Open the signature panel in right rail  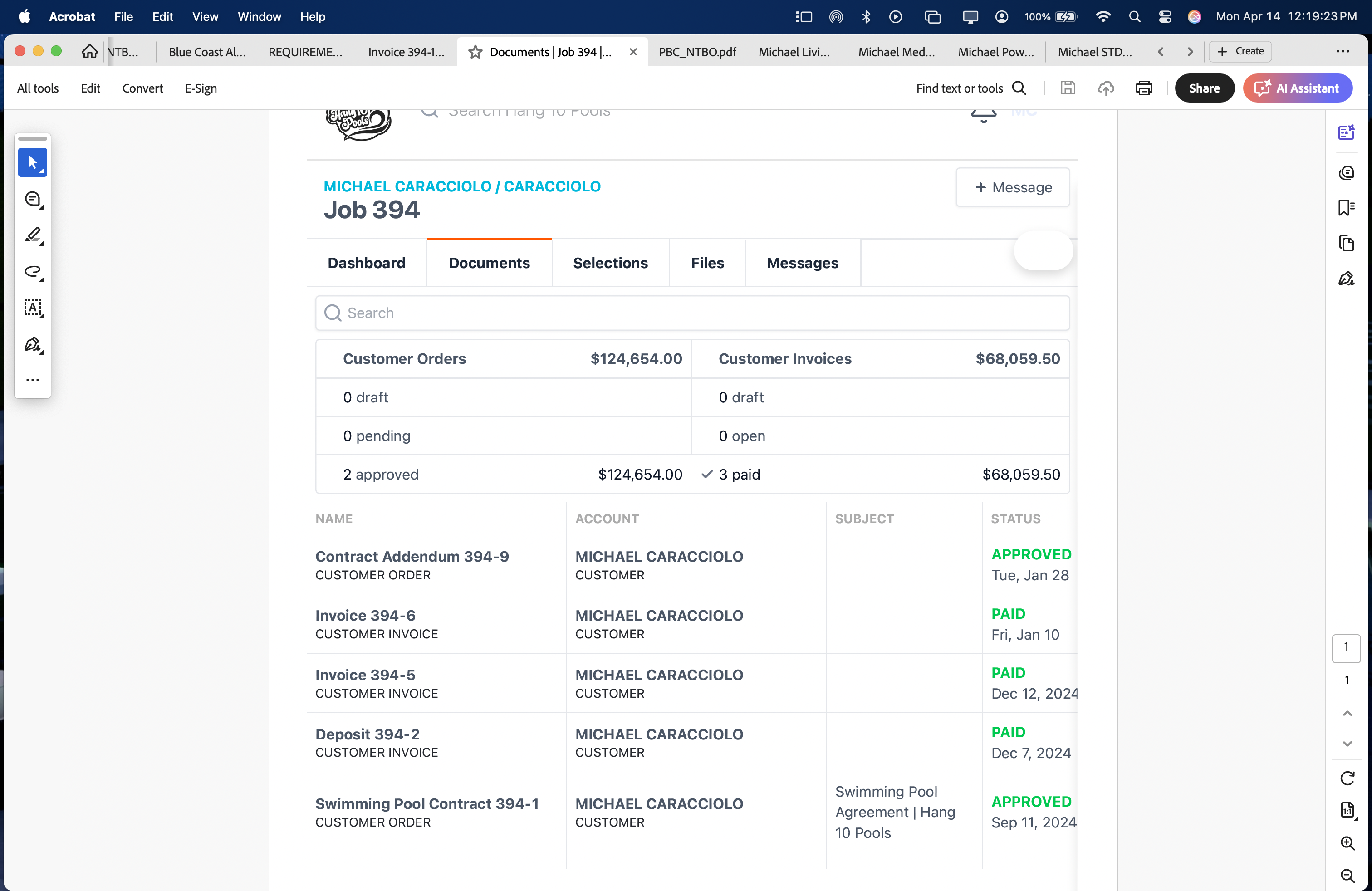tap(1347, 279)
